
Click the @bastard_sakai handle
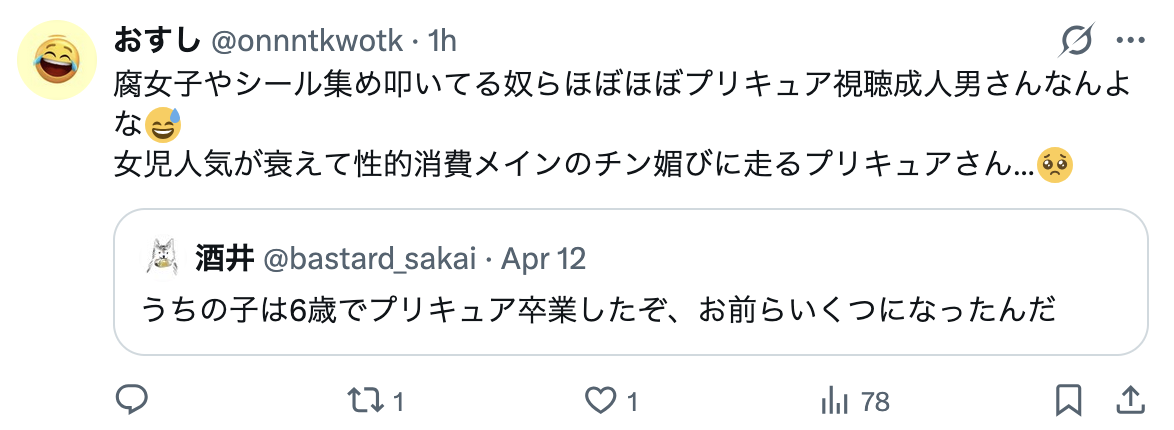pyautogui.click(x=367, y=259)
